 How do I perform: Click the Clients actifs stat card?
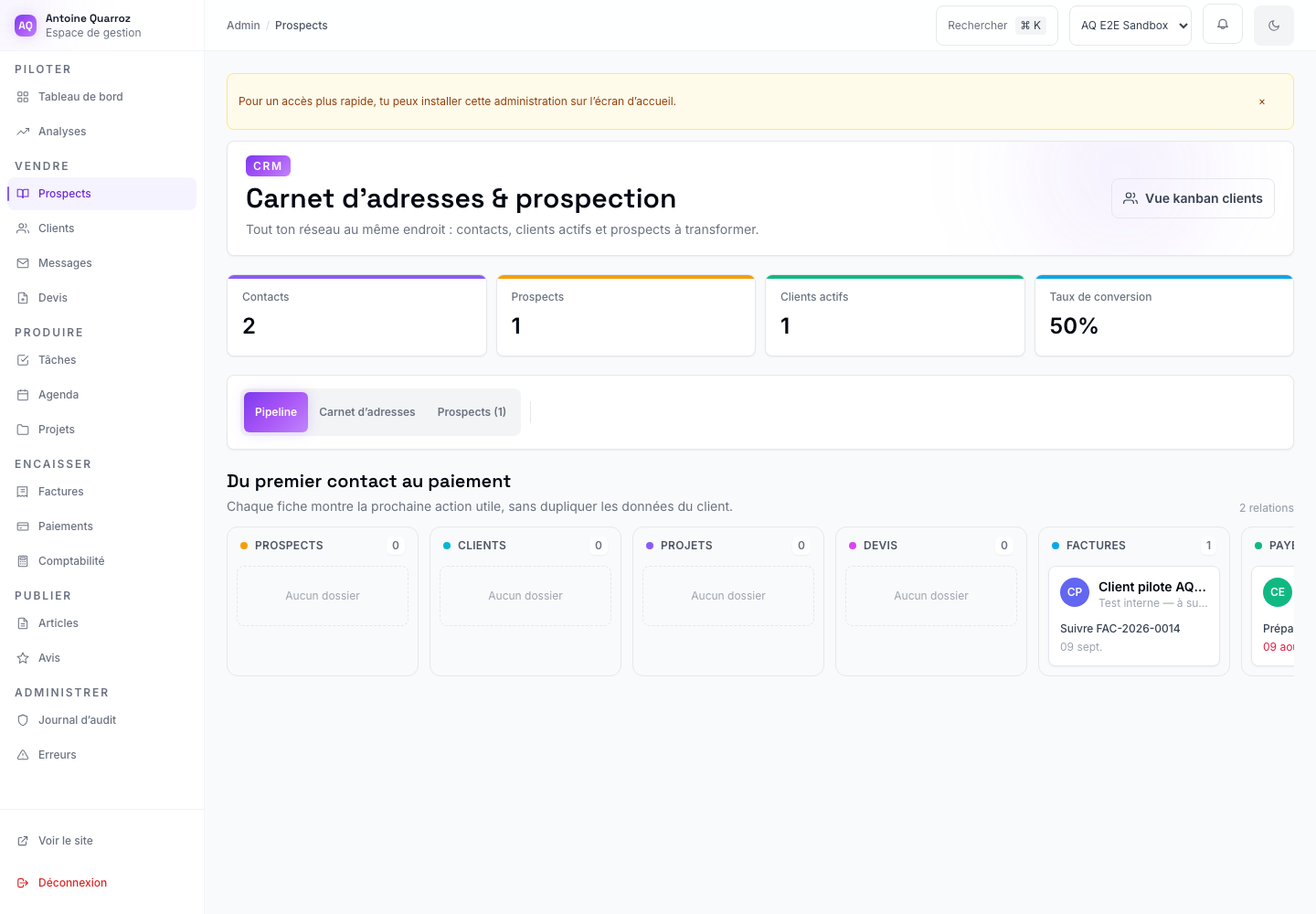(x=895, y=315)
